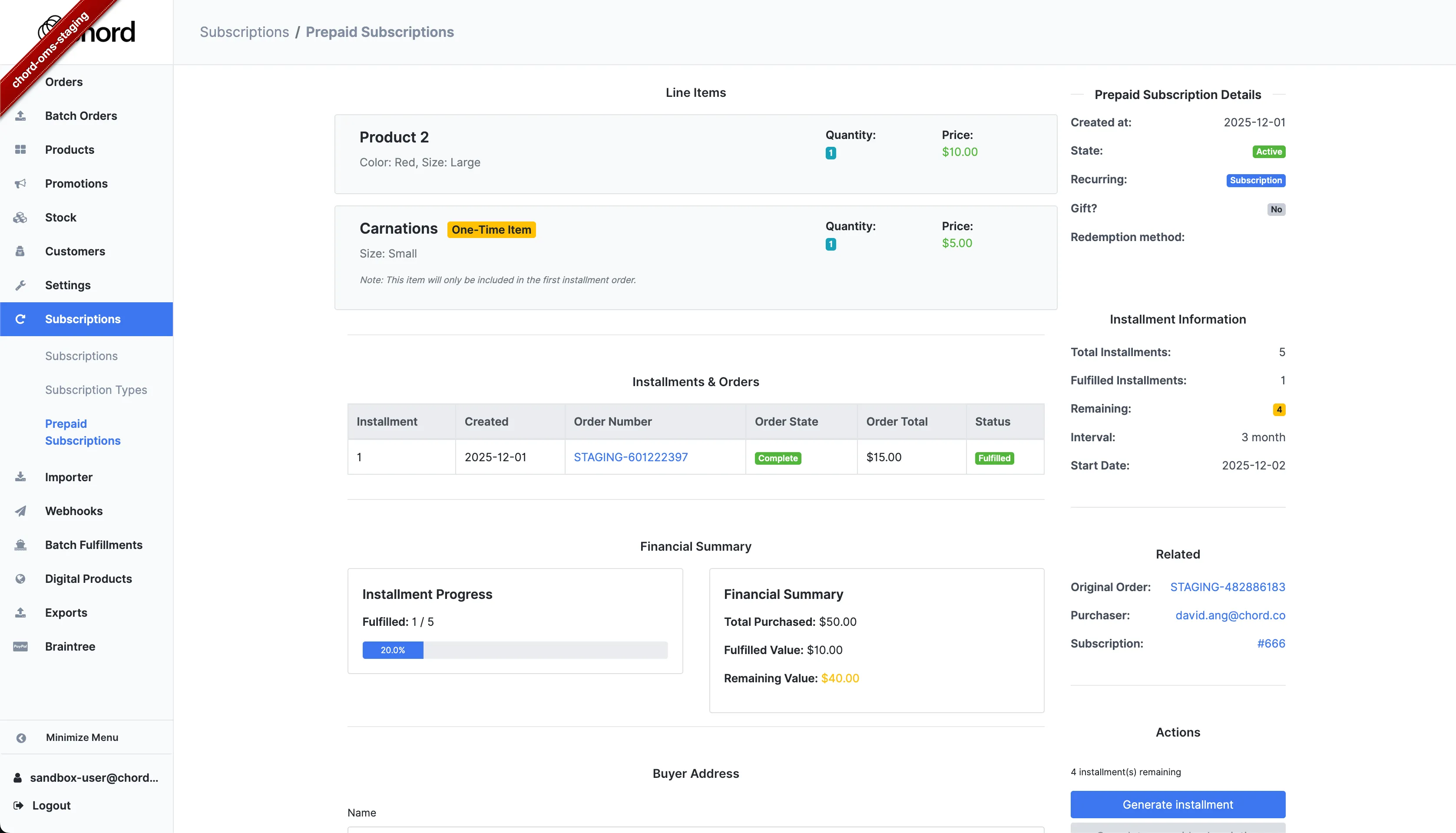1456x833 pixels.
Task: Click the user account person icon
Action: [18, 778]
